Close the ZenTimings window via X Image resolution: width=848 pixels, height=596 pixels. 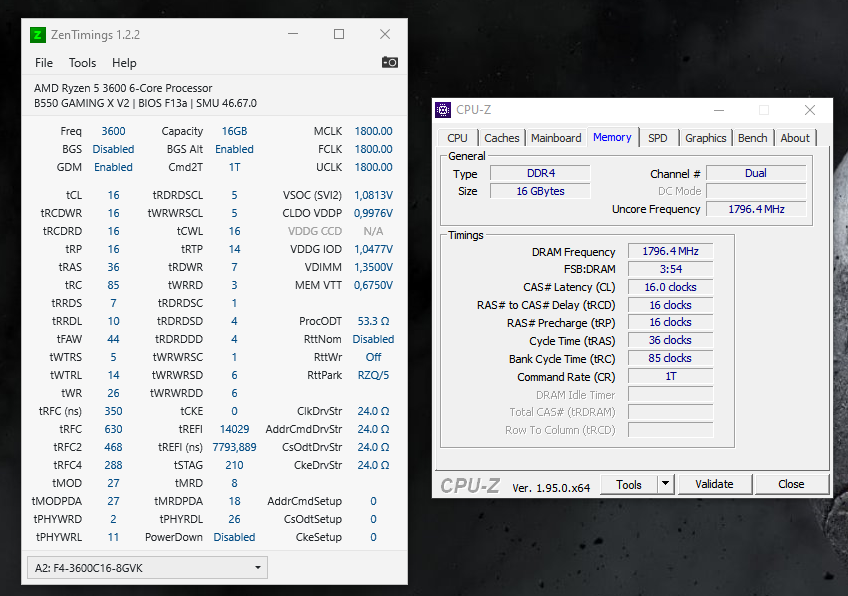click(385, 34)
